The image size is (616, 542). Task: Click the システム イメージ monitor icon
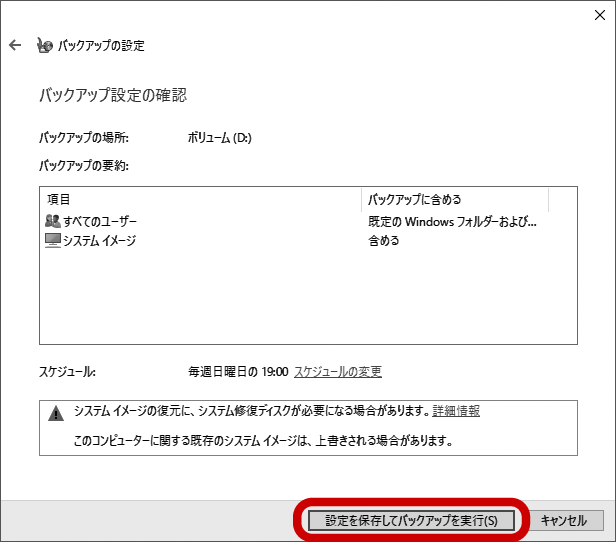tap(53, 240)
